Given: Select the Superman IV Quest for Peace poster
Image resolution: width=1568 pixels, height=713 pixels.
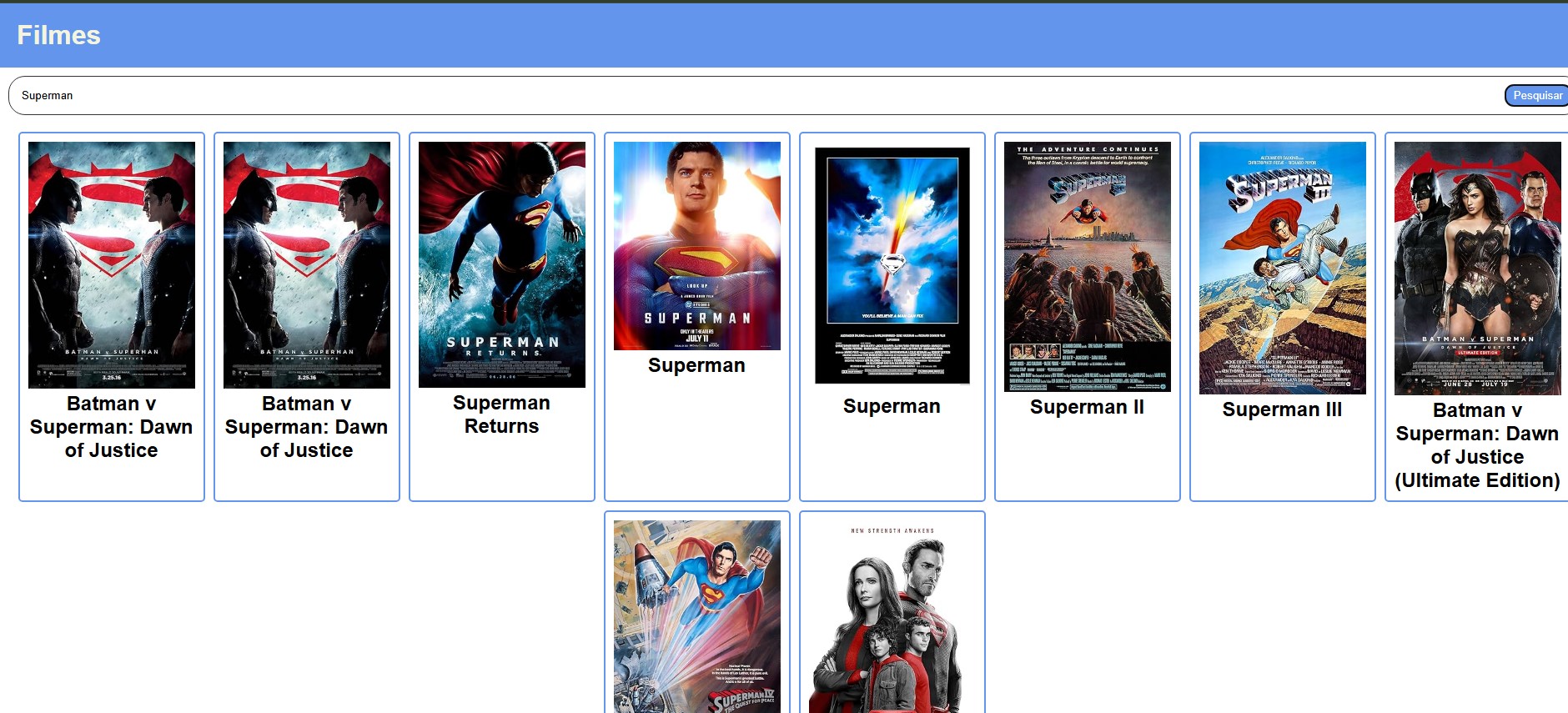Looking at the screenshot, I should (x=696, y=616).
